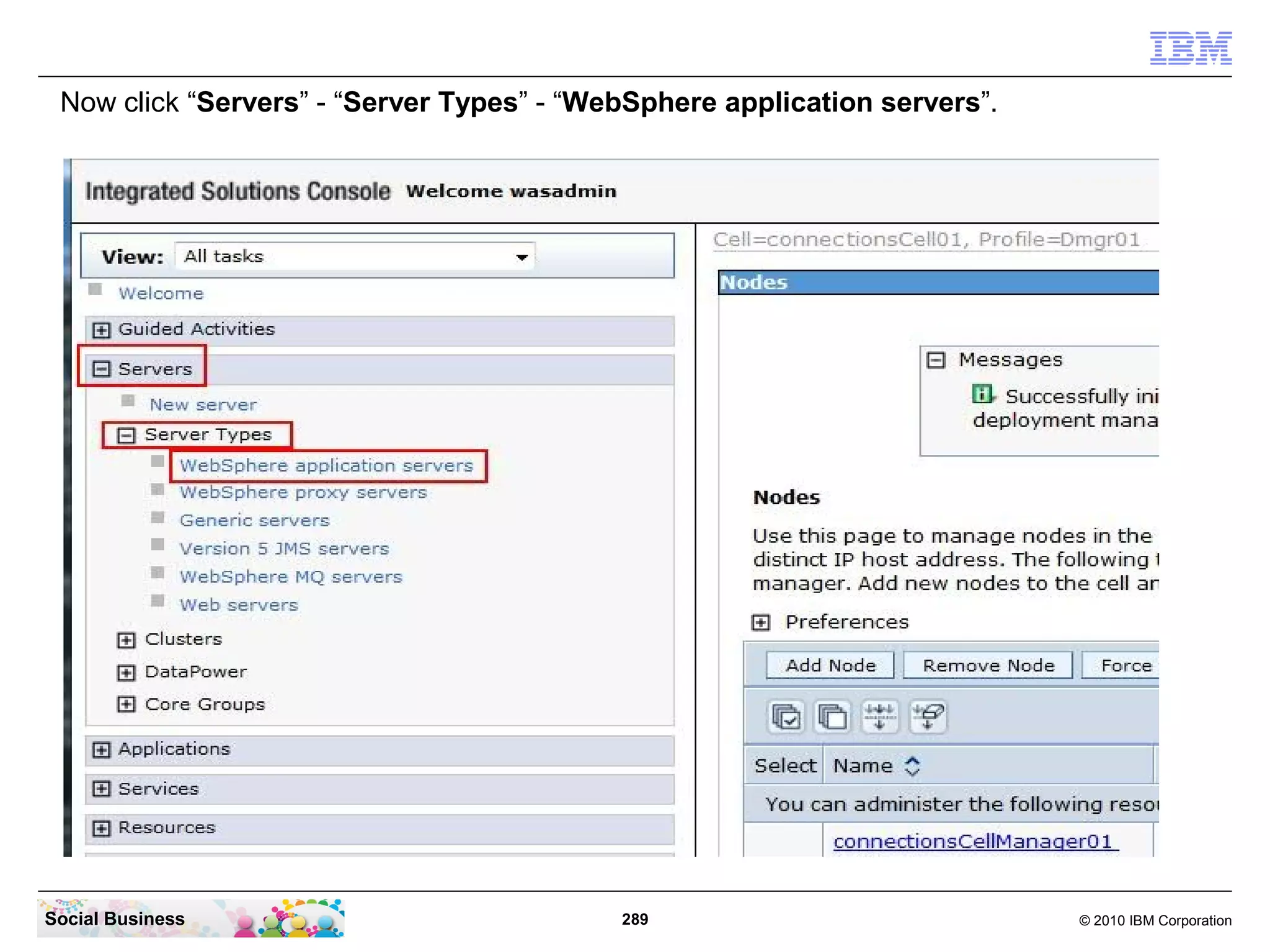Viewport: 1270px width, 952px height.
Task: Expand the Clusters node
Action: point(127,640)
